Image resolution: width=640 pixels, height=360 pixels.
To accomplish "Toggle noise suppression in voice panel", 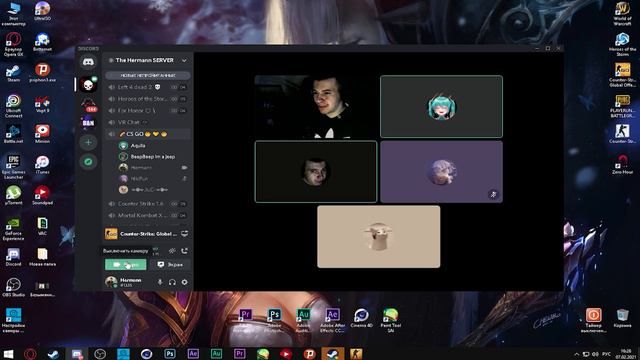I will (172, 251).
